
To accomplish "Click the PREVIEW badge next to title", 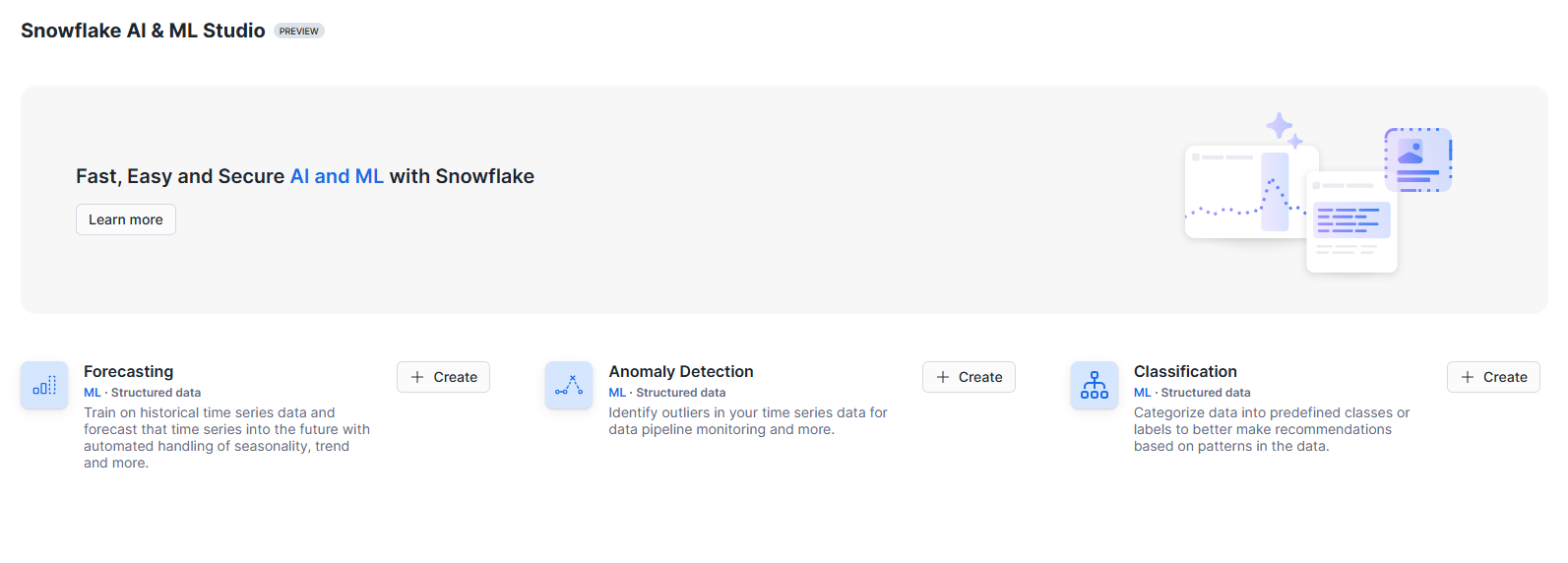I will tap(299, 31).
